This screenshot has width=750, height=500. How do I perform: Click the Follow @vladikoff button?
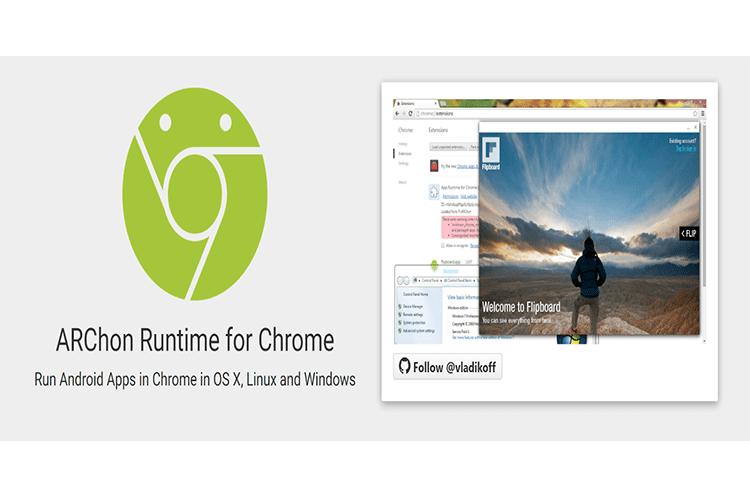447,367
